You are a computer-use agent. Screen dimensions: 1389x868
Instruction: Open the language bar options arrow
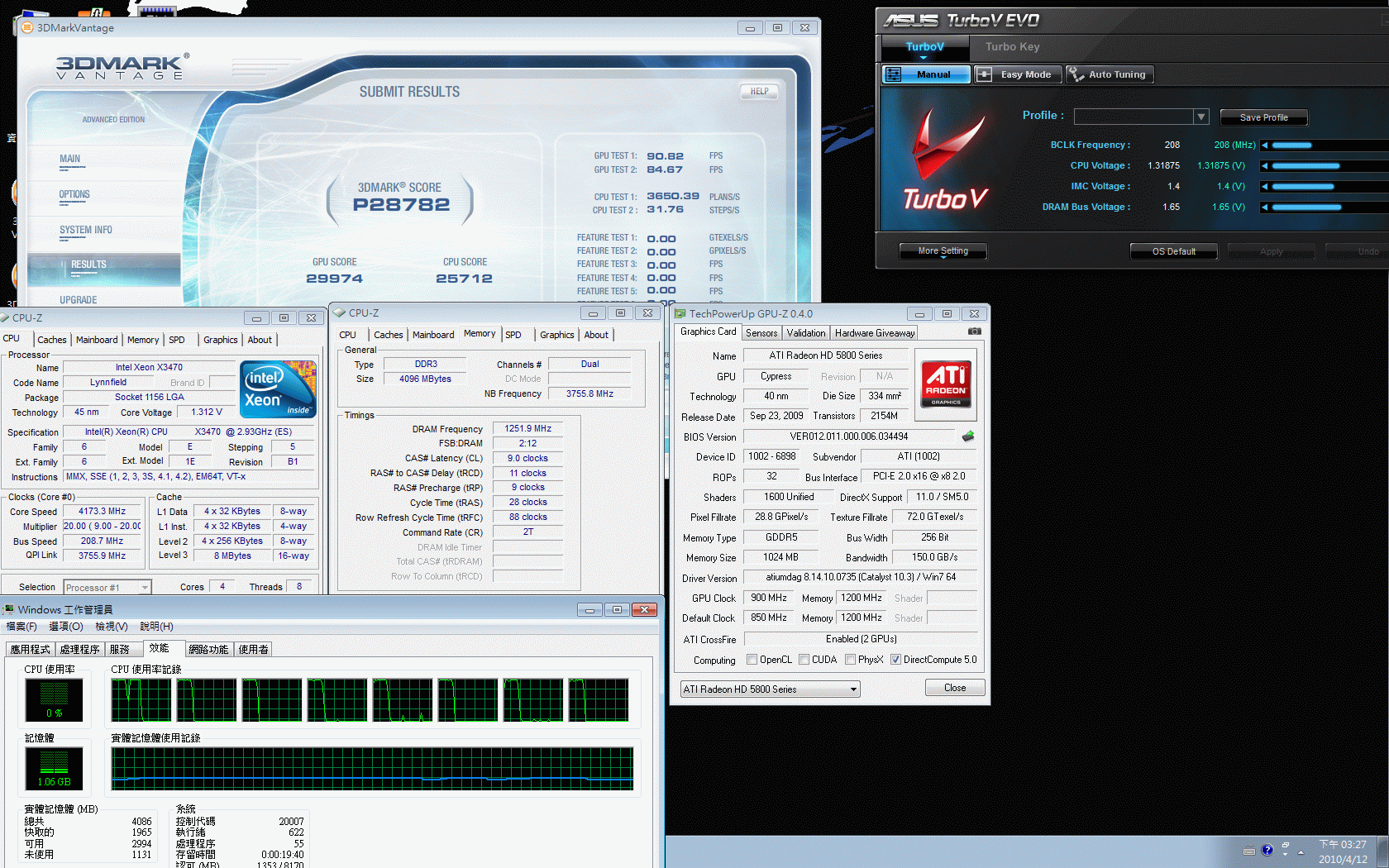(1286, 855)
